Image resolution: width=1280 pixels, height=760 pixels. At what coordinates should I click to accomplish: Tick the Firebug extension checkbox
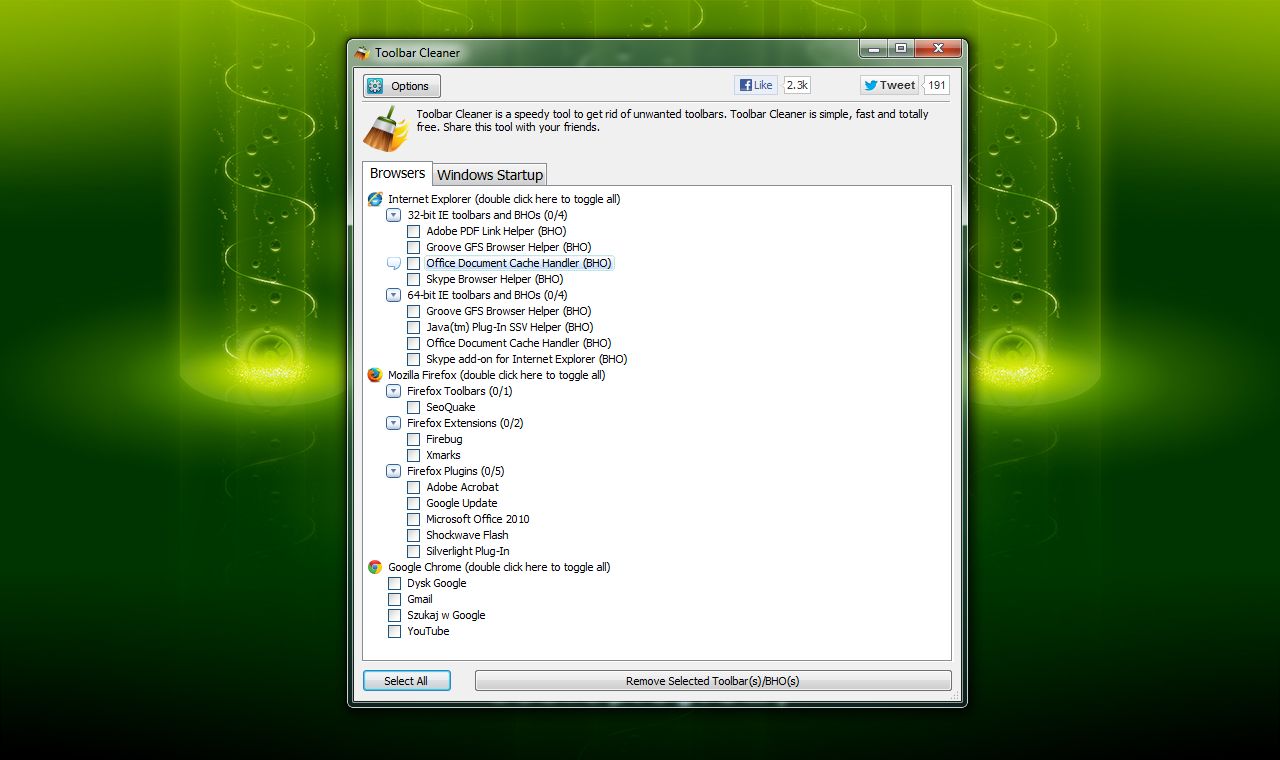[413, 439]
